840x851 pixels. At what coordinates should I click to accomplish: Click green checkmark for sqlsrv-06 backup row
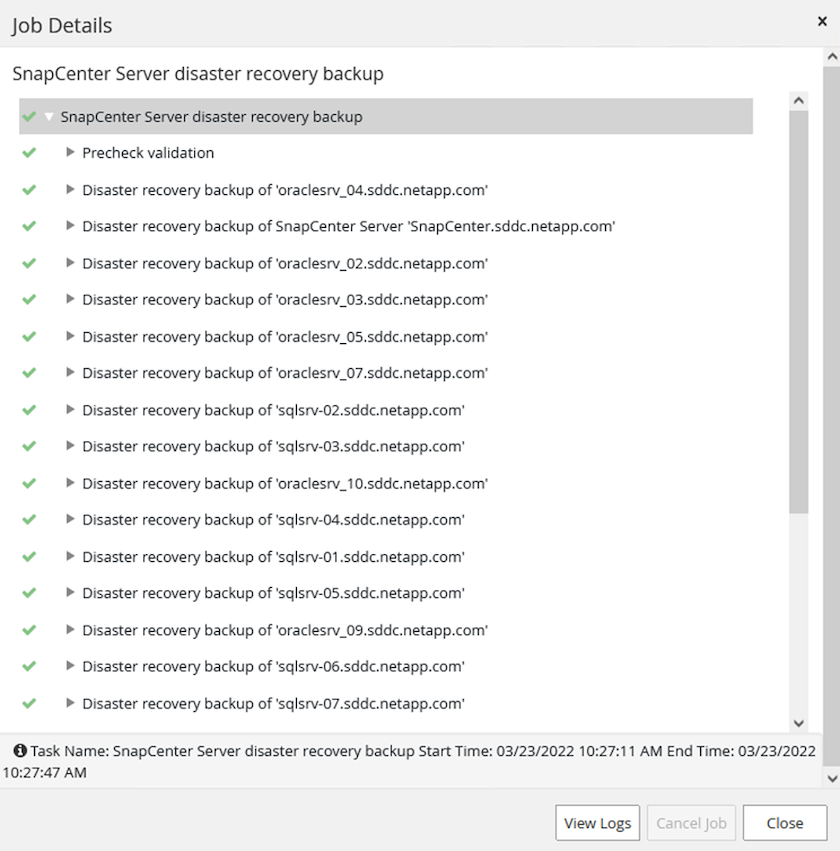click(29, 666)
